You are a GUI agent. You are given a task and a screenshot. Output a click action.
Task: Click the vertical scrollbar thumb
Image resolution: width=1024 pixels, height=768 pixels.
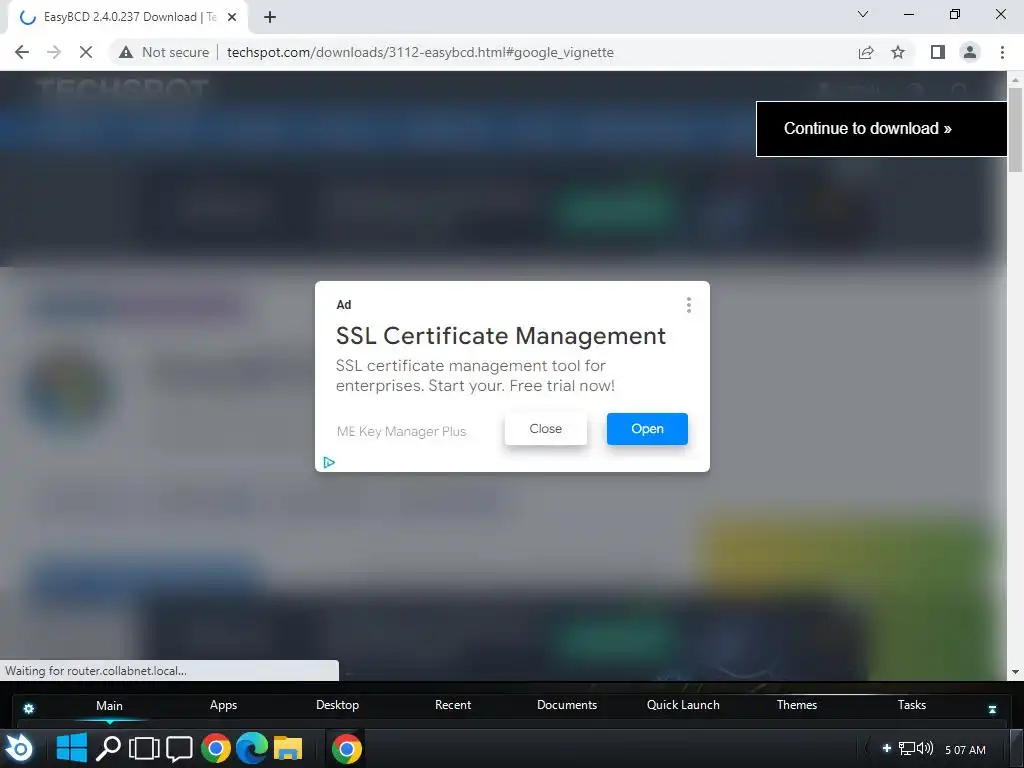point(1015,130)
